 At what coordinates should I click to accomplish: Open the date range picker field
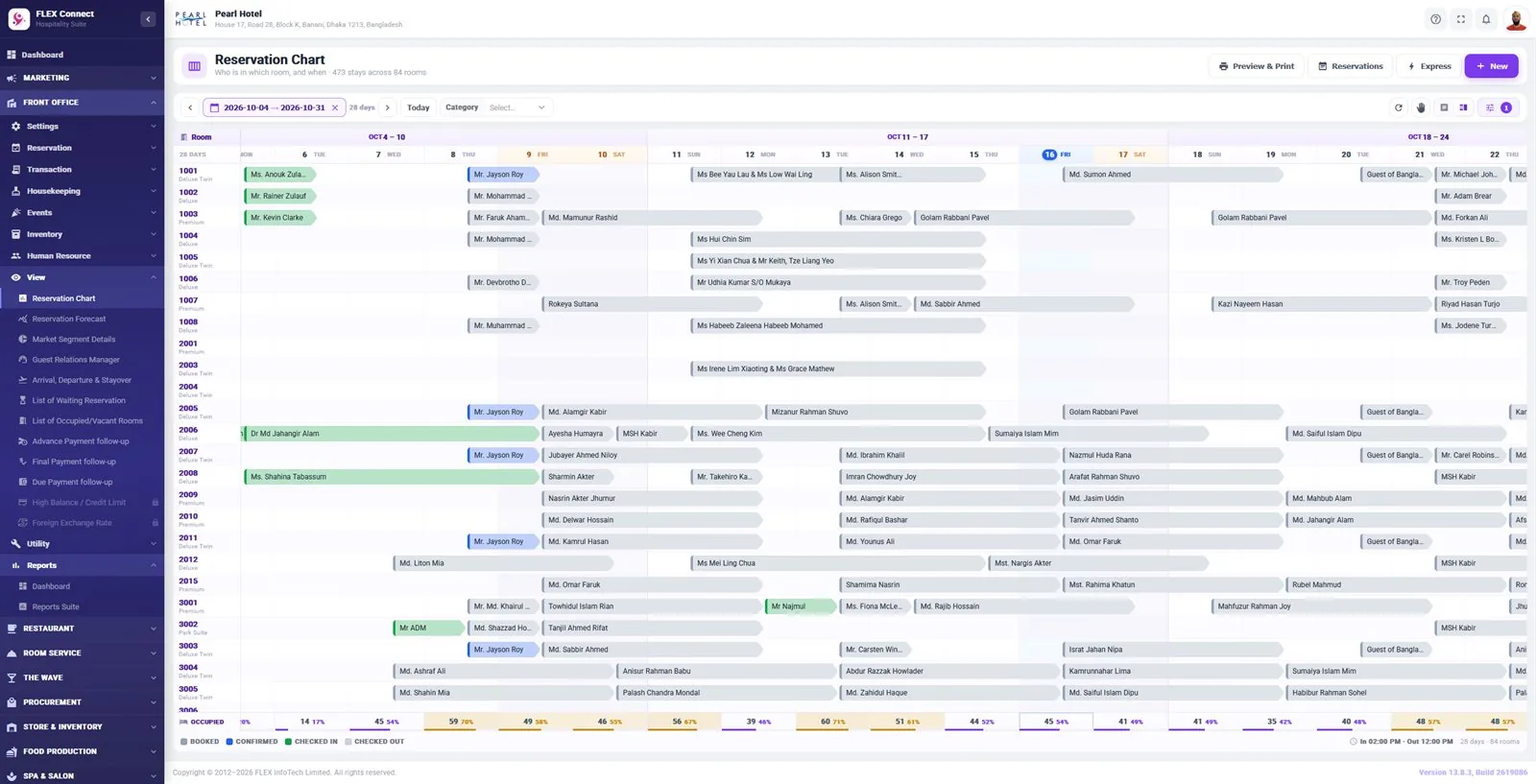click(x=274, y=107)
